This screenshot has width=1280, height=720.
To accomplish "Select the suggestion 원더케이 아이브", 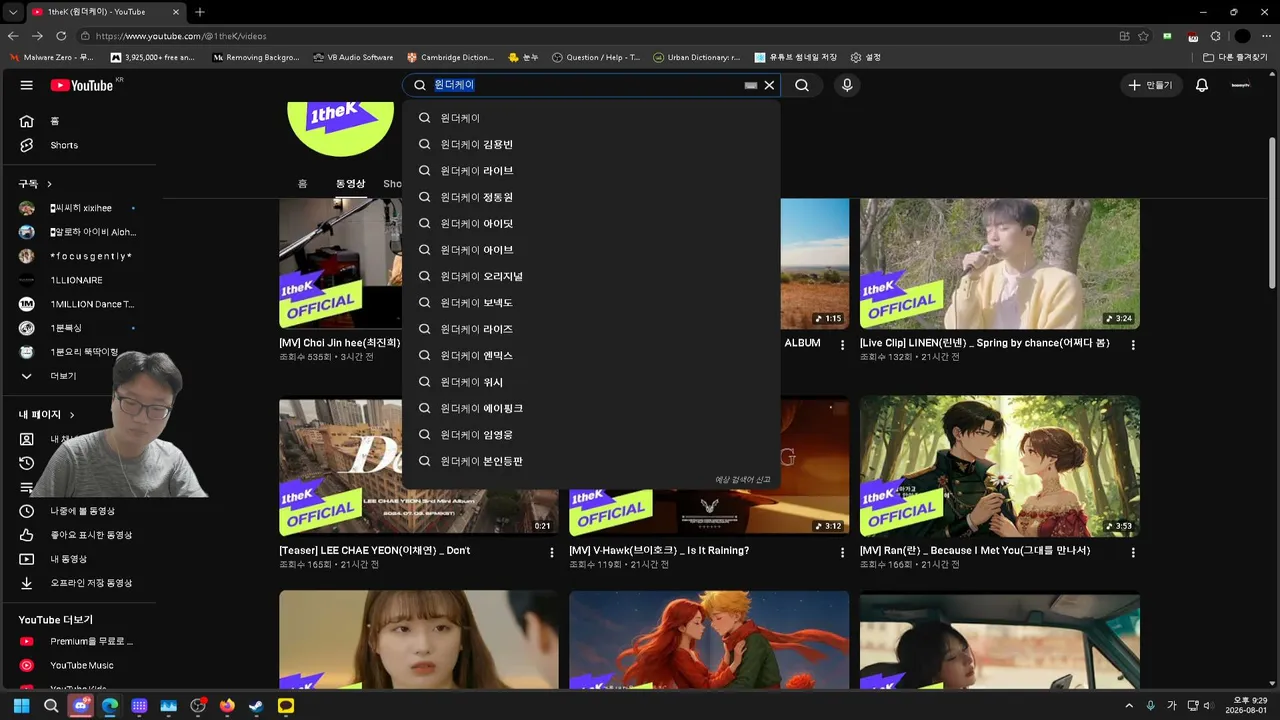I will tap(591, 250).
